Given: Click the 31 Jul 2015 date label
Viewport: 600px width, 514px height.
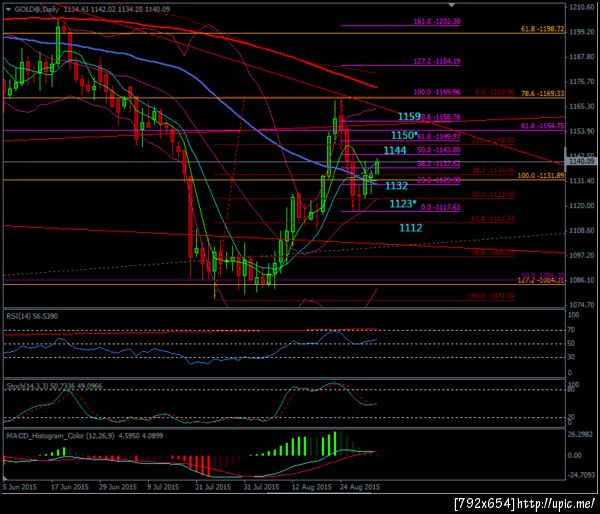Looking at the screenshot, I should pyautogui.click(x=261, y=487).
